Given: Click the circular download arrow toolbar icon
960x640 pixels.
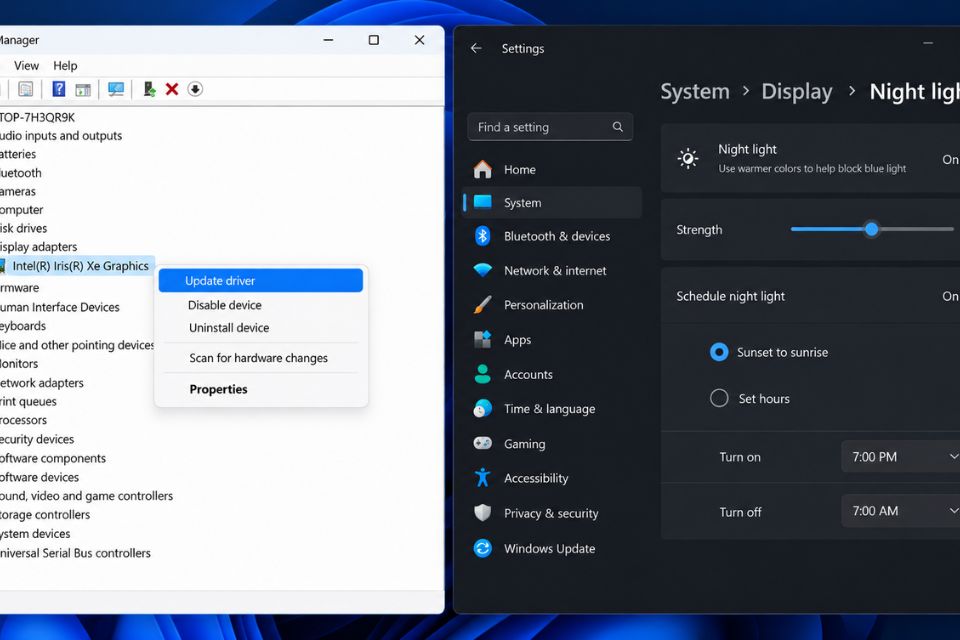Looking at the screenshot, I should tap(195, 89).
